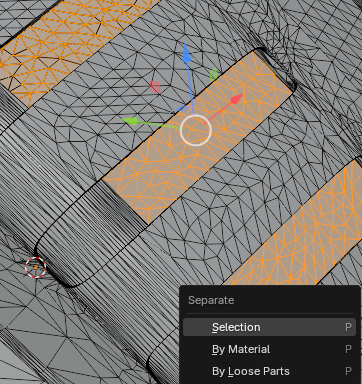Click the green Y-axis gizmo arrow
This screenshot has width=362, height=384.
(x=130, y=121)
